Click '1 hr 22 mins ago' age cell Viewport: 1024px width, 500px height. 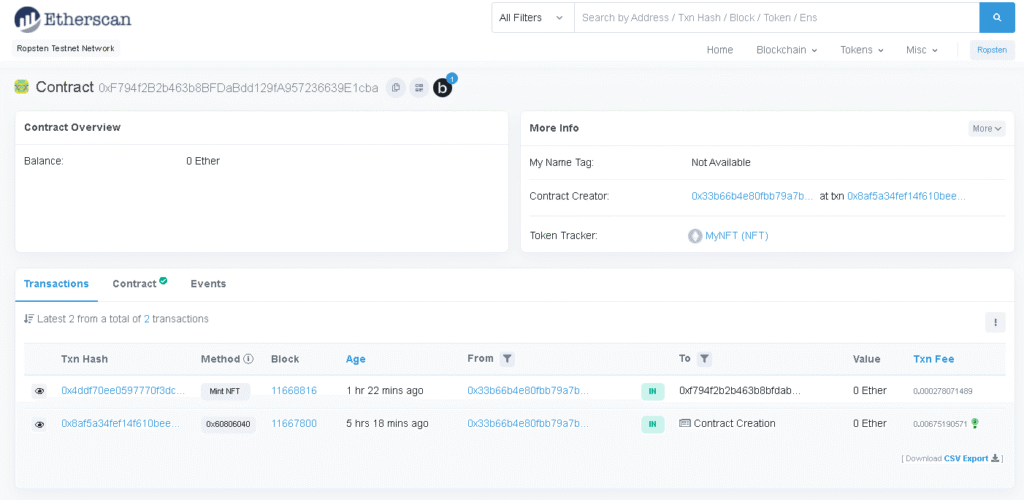point(385,390)
